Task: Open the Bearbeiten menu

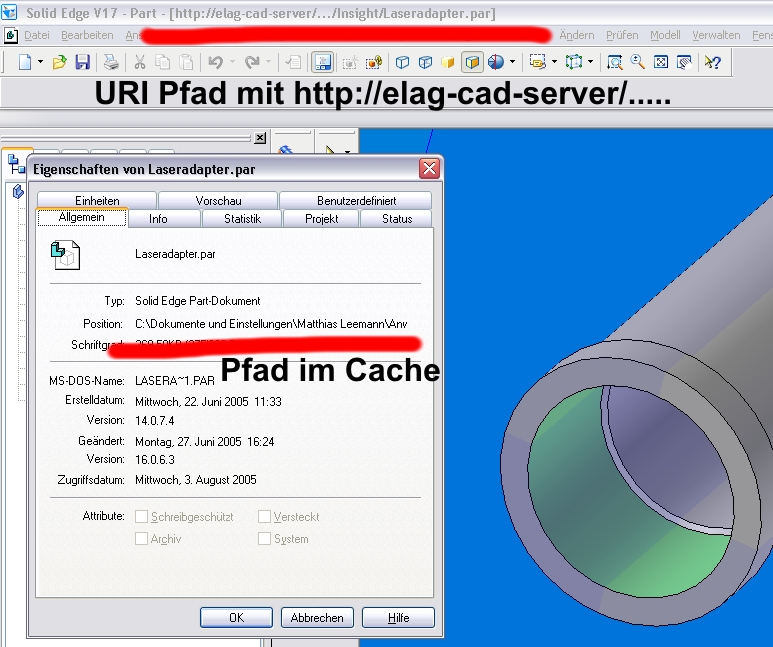Action: pos(87,36)
